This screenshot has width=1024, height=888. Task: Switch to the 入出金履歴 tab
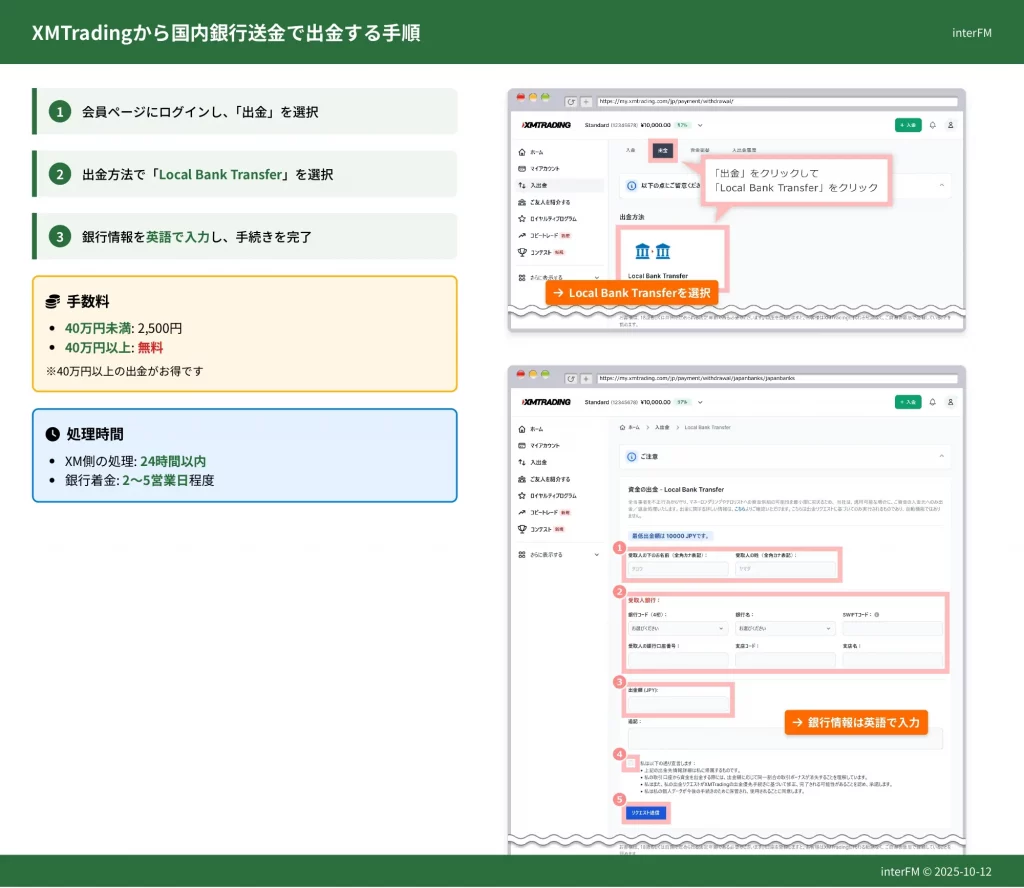[x=746, y=150]
